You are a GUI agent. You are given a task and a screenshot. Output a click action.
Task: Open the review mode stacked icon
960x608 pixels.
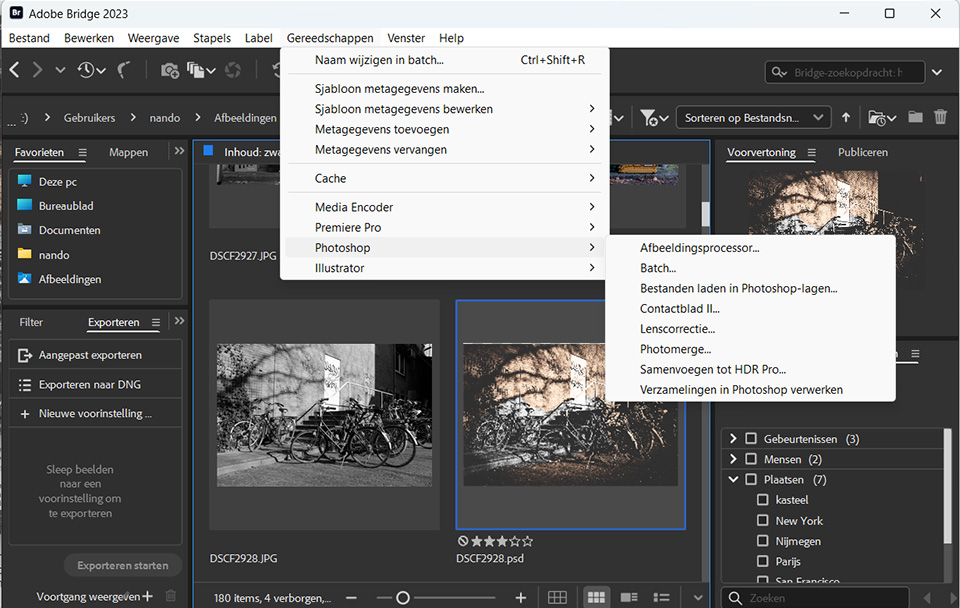[x=201, y=70]
